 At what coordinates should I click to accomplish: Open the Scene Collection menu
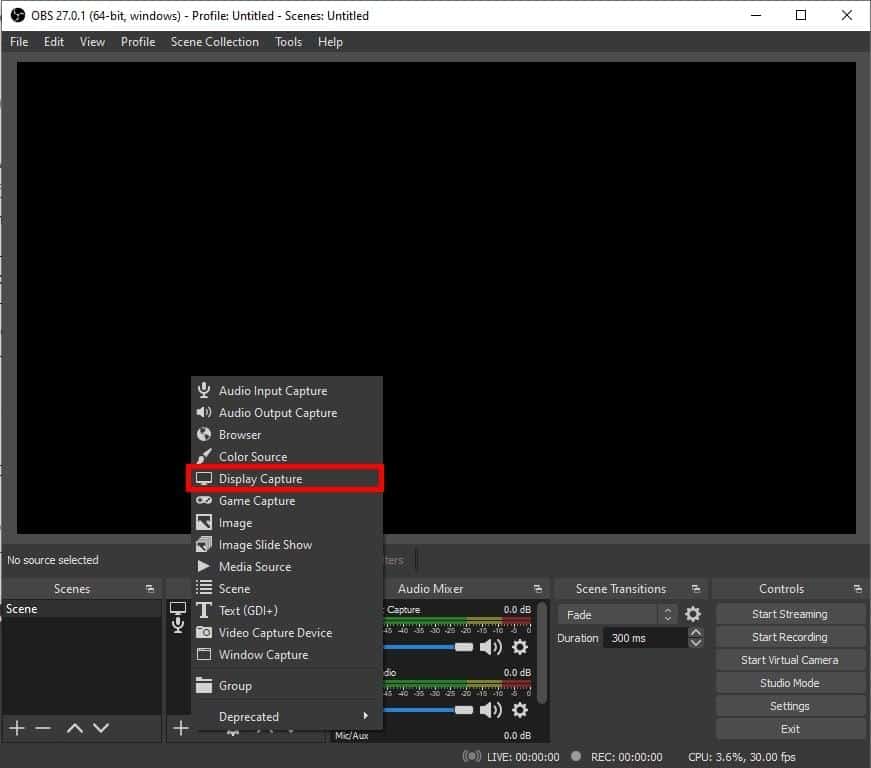point(214,42)
